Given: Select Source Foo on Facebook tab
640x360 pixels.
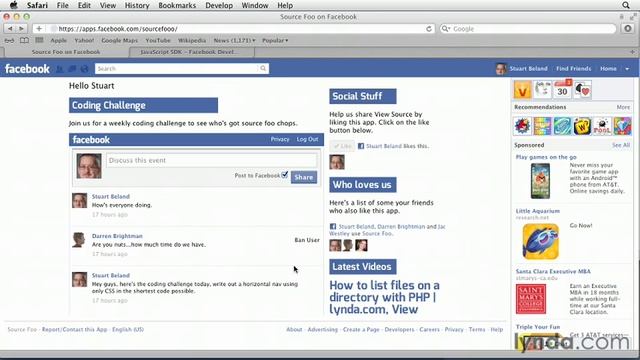Looking at the screenshot, I should tap(66, 52).
